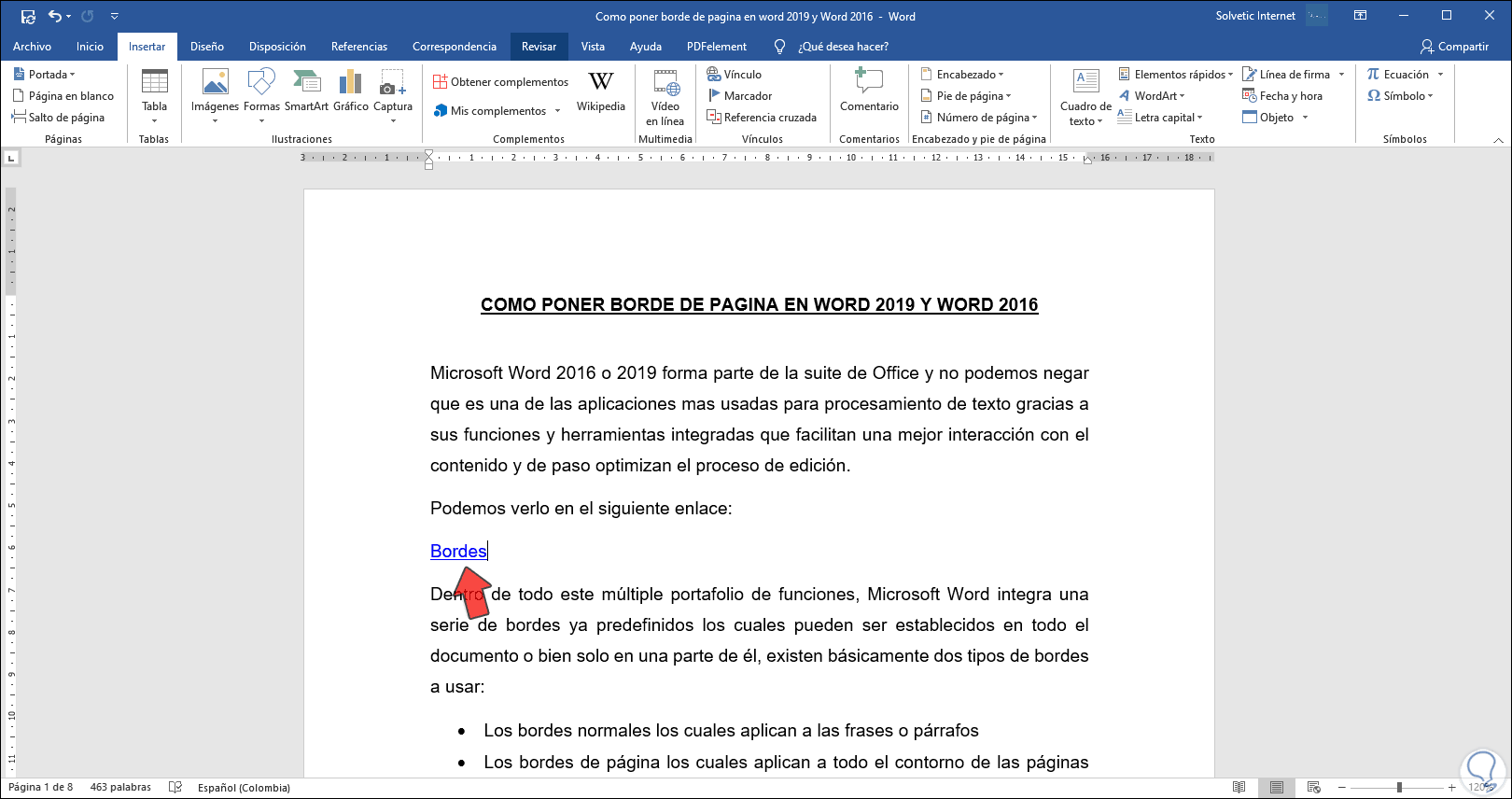The image size is (1512, 799).
Task: Open word count from 463 palabras
Action: pyautogui.click(x=120, y=788)
